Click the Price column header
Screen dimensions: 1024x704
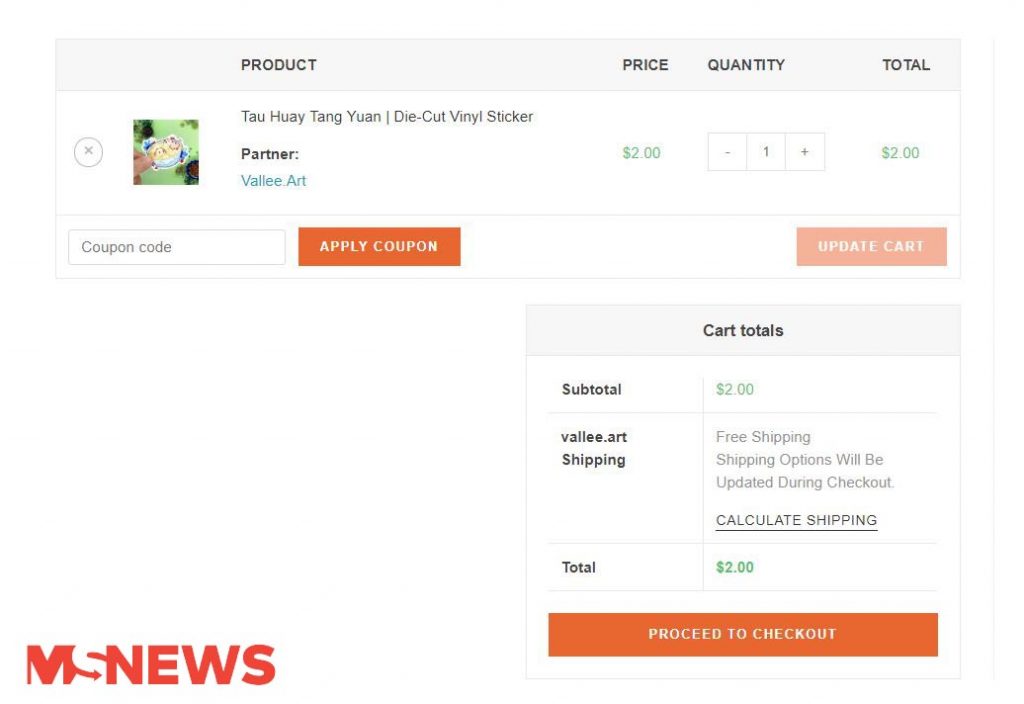[x=645, y=65]
